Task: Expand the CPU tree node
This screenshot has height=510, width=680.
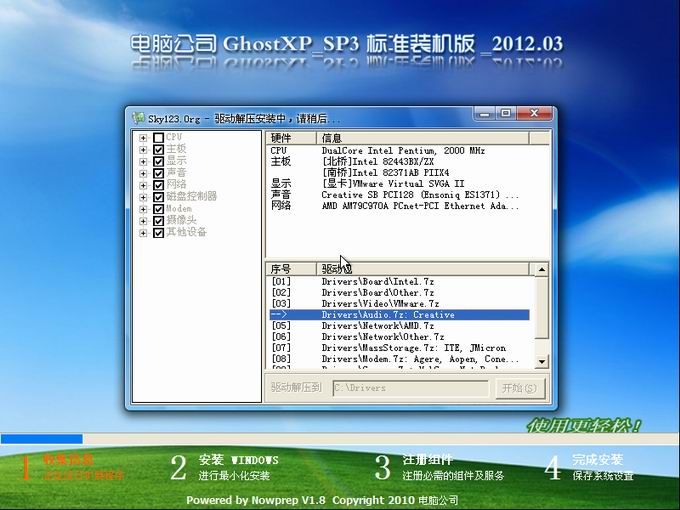Action: coord(143,138)
